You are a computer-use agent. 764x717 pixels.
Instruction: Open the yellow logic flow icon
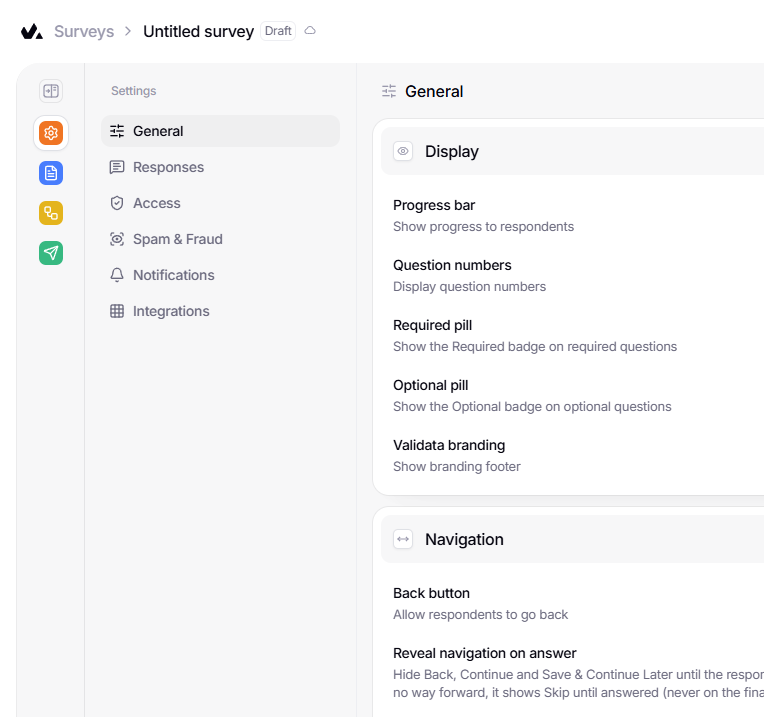51,213
